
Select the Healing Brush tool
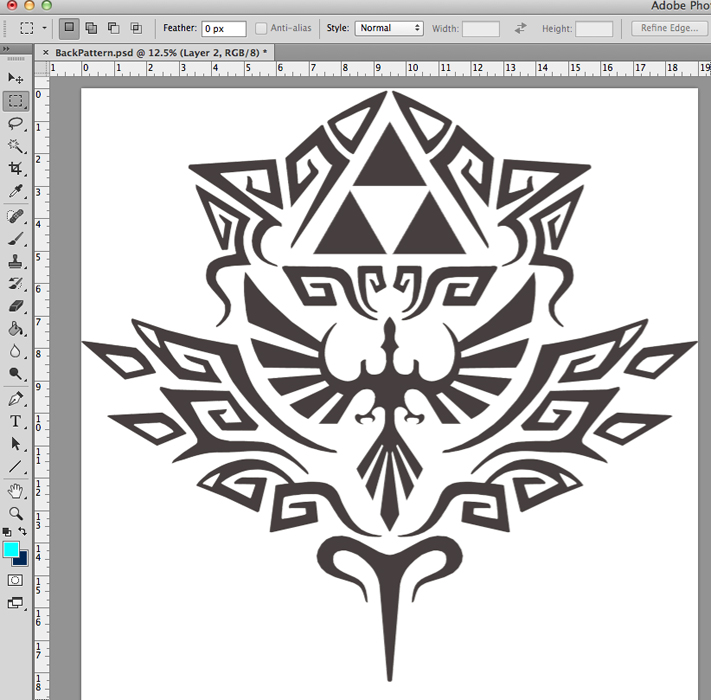[15, 216]
